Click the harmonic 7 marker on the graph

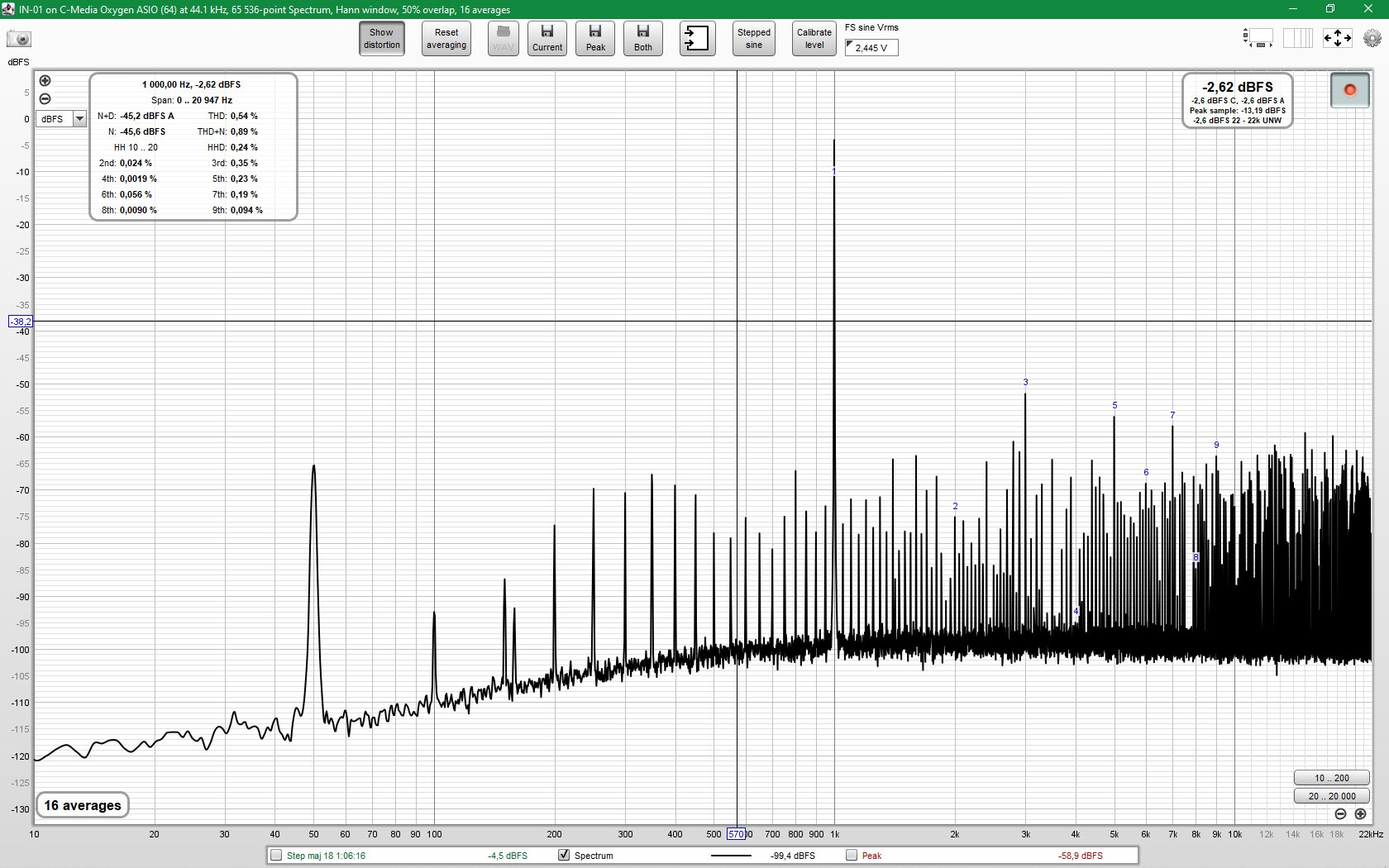coord(1172,415)
